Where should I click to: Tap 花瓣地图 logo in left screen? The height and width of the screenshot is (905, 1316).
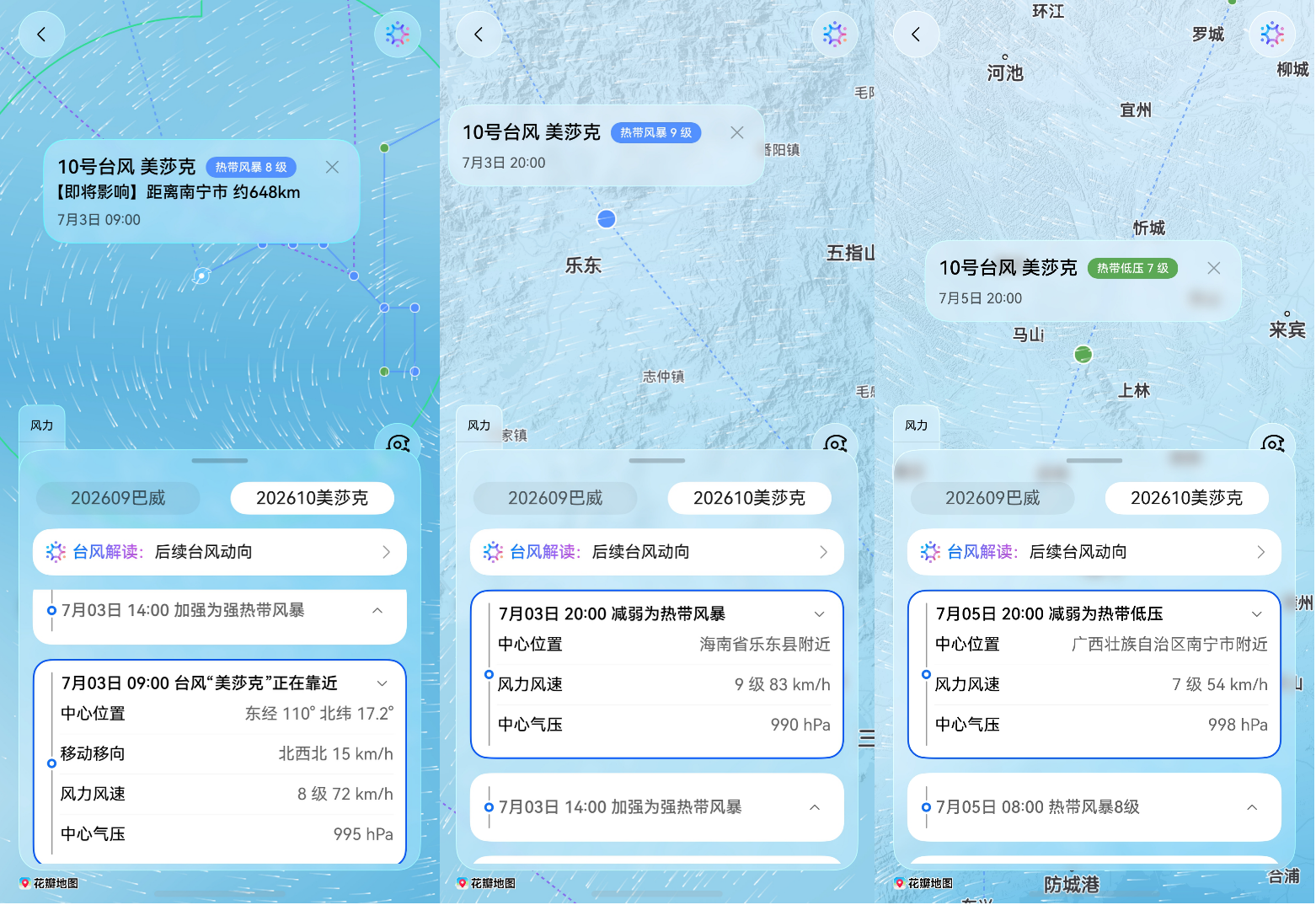pyautogui.click(x=49, y=883)
